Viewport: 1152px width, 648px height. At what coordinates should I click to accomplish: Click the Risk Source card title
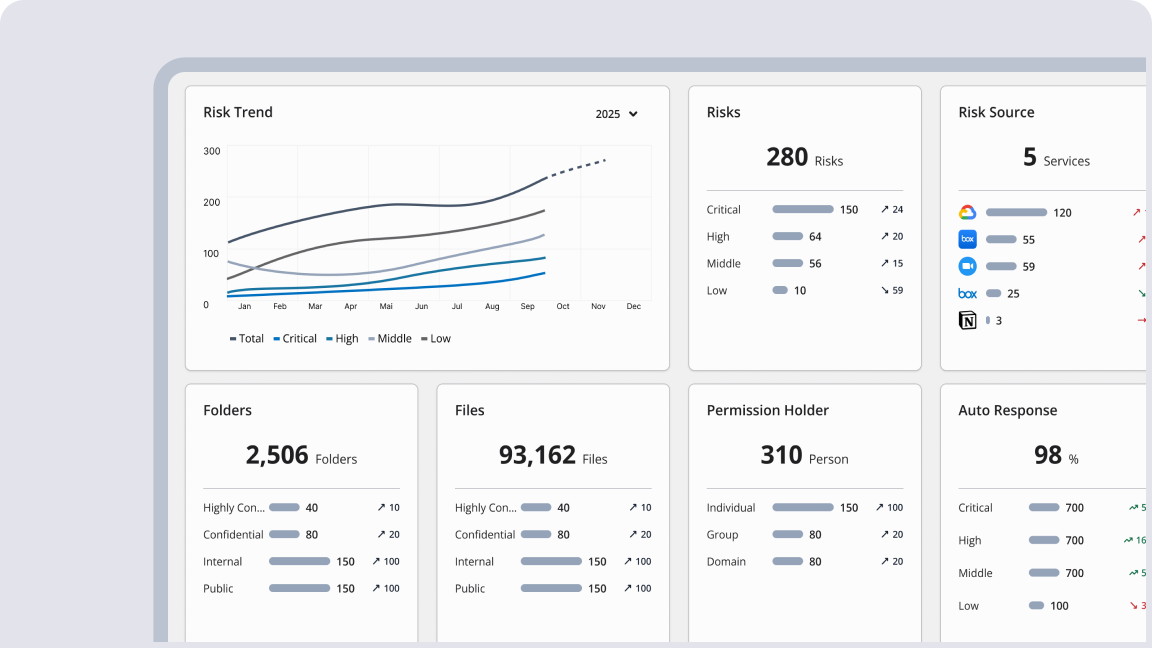[x=996, y=112]
